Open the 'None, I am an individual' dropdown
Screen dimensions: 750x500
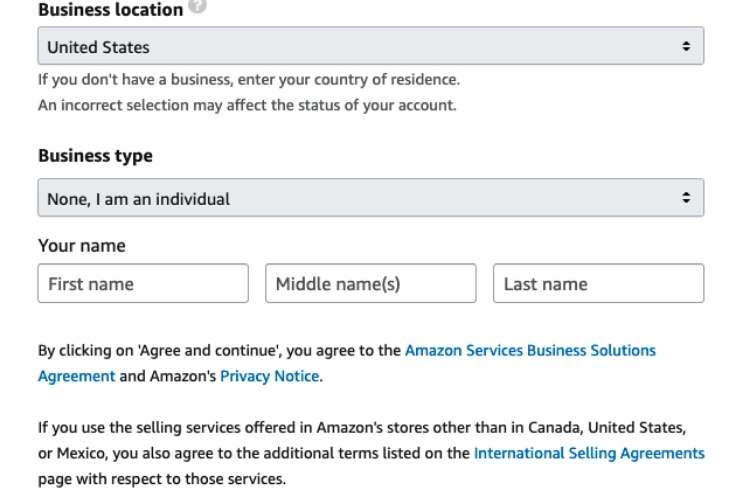pyautogui.click(x=371, y=198)
